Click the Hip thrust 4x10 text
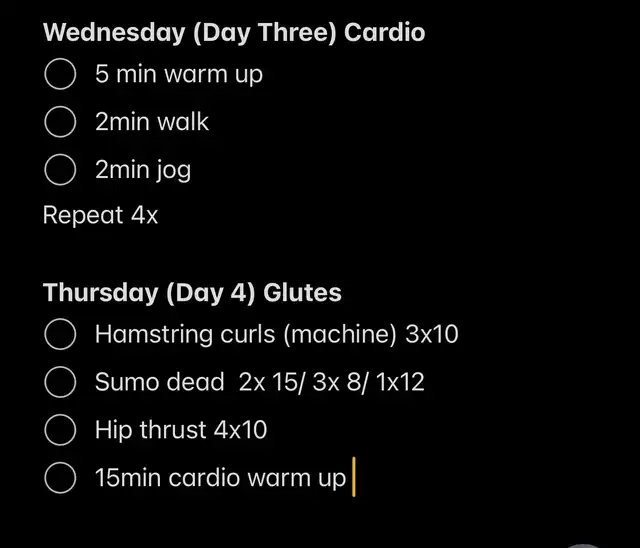Viewport: 640px width, 548px height. (181, 430)
